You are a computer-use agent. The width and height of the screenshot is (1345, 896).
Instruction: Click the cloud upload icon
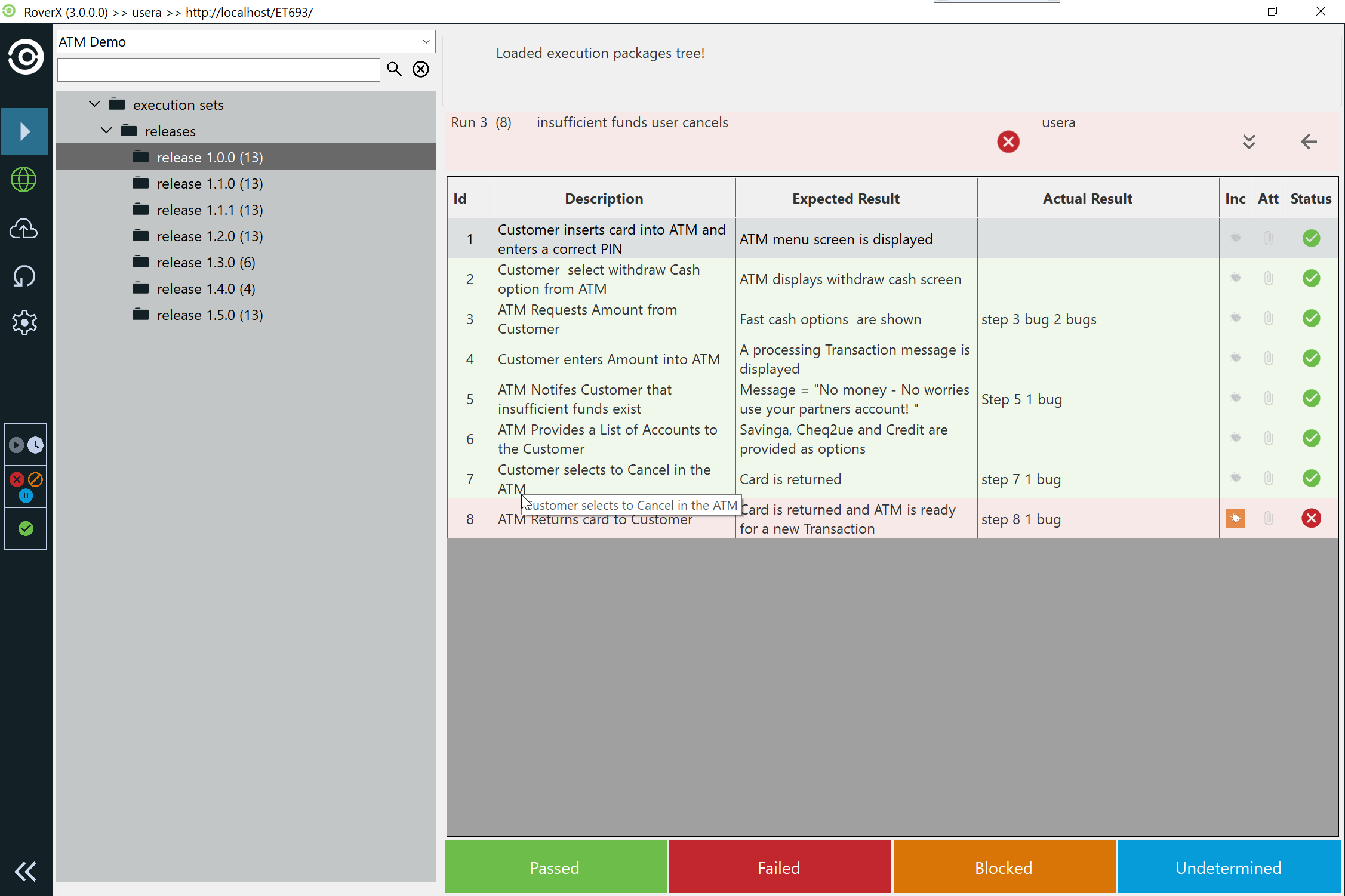24,229
